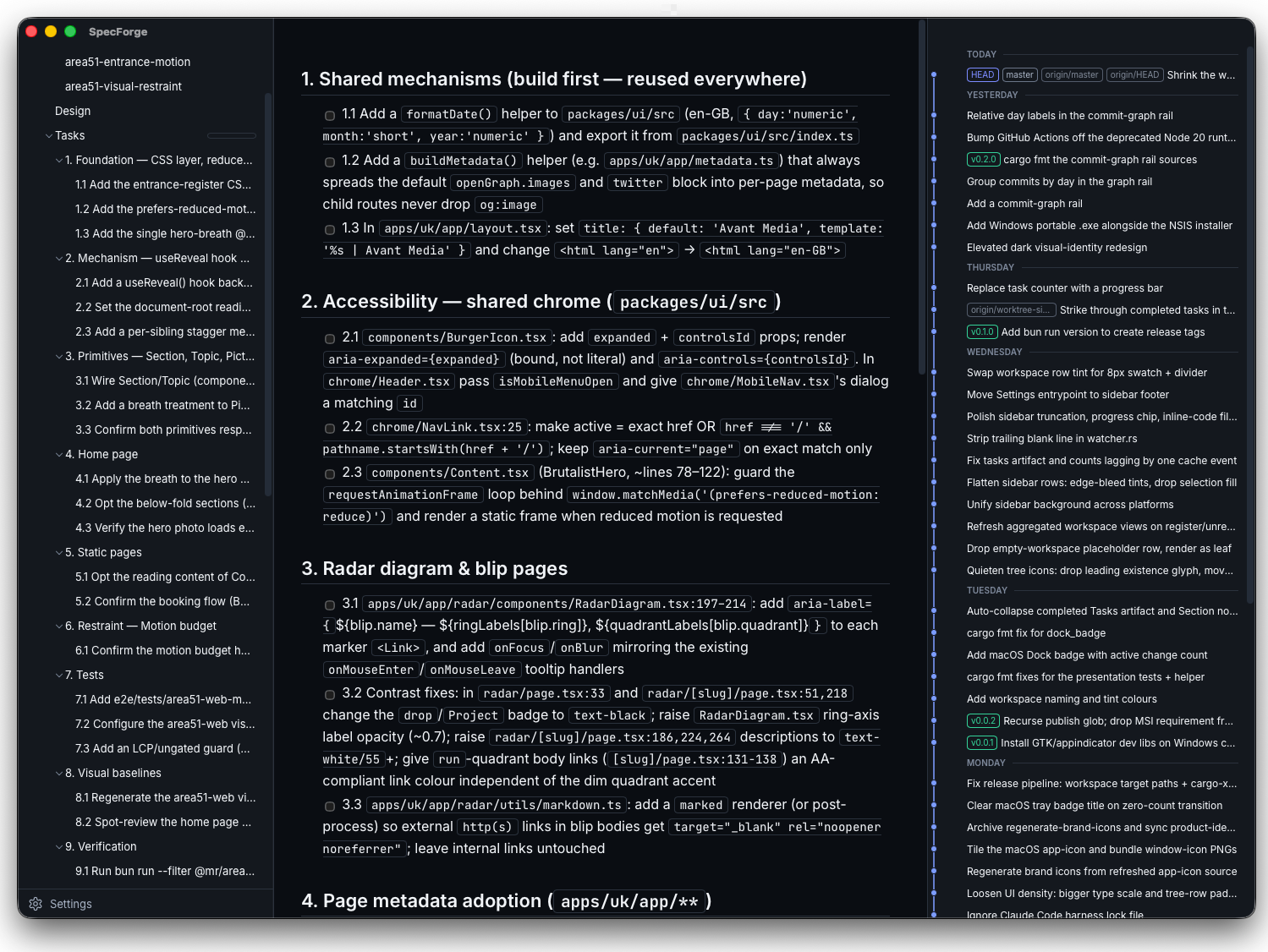Open area51-entrance-motion sidebar item
This screenshot has width=1268, height=952.
[x=128, y=62]
